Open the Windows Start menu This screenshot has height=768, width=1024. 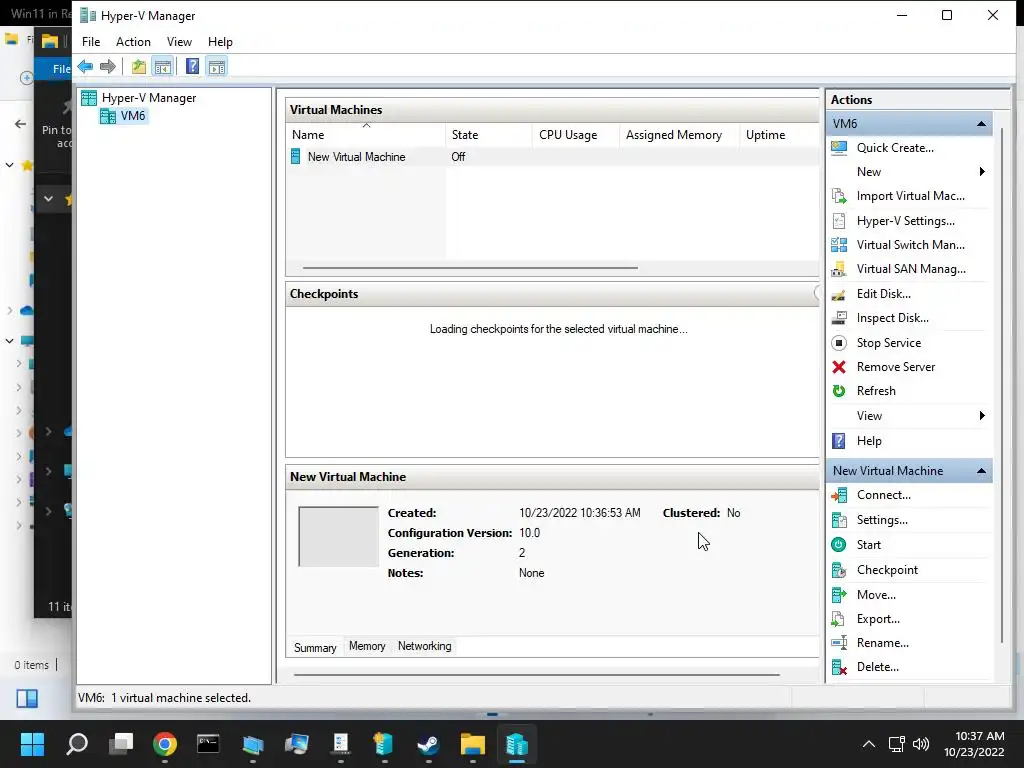point(32,744)
